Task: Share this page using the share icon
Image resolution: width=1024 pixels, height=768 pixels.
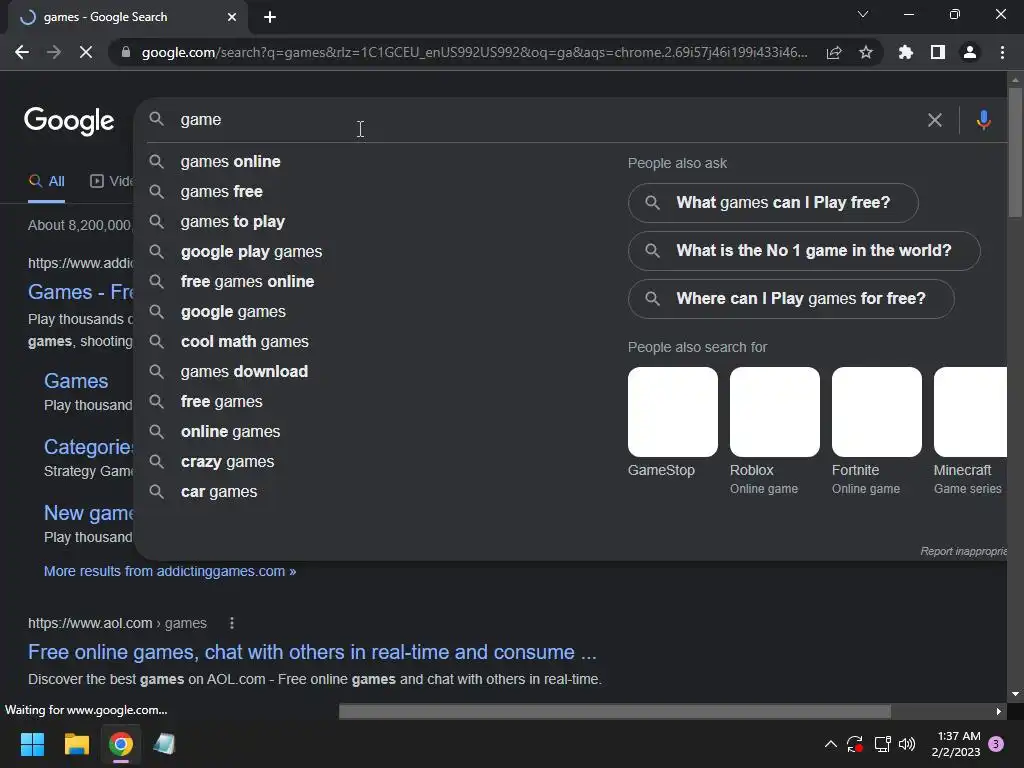Action: click(x=834, y=52)
